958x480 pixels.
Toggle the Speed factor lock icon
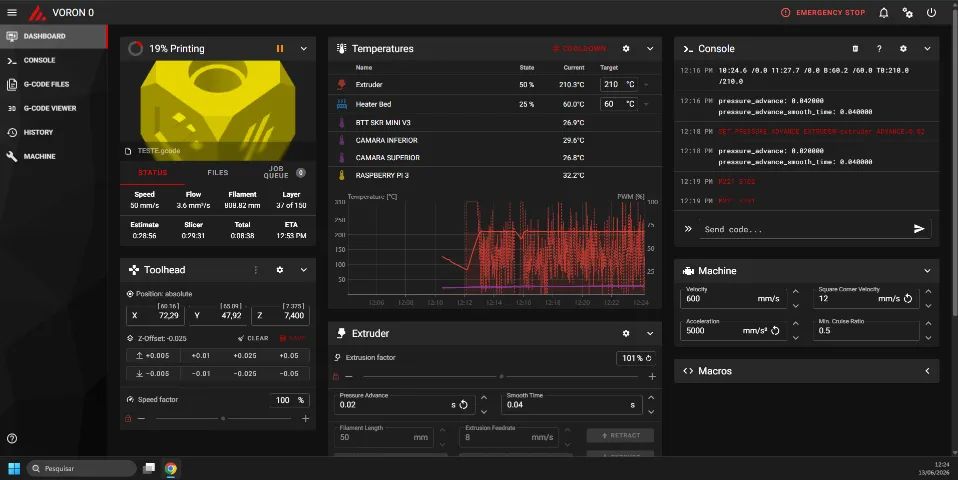(x=128, y=418)
